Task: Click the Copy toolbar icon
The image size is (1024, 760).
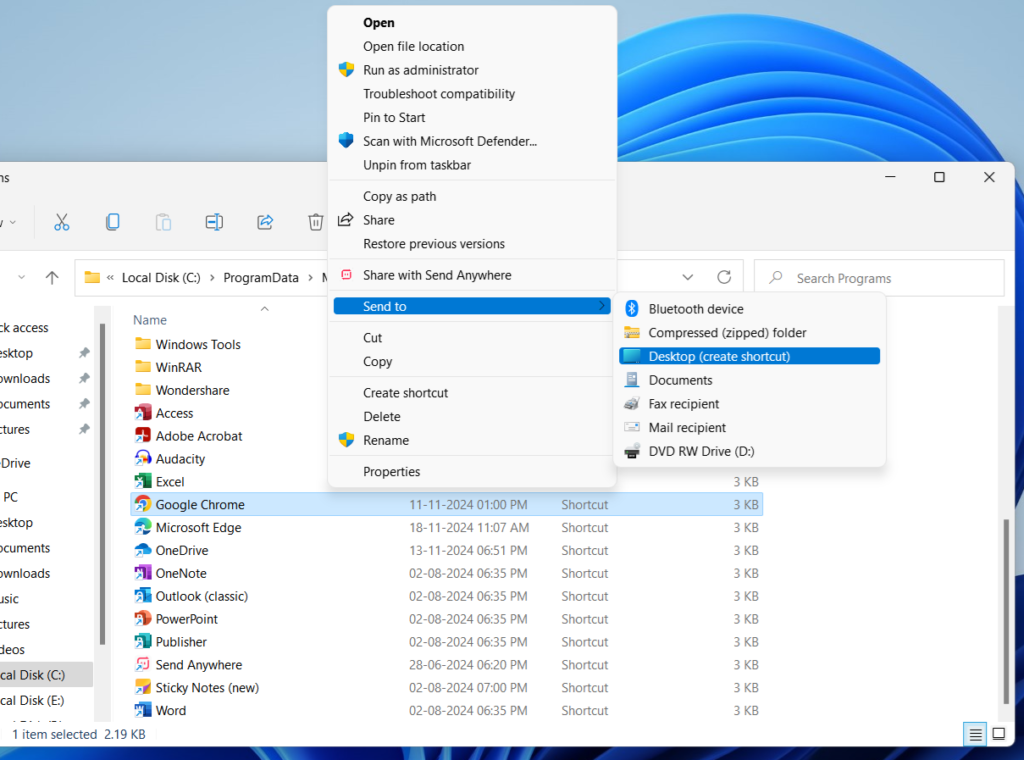Action: (112, 222)
